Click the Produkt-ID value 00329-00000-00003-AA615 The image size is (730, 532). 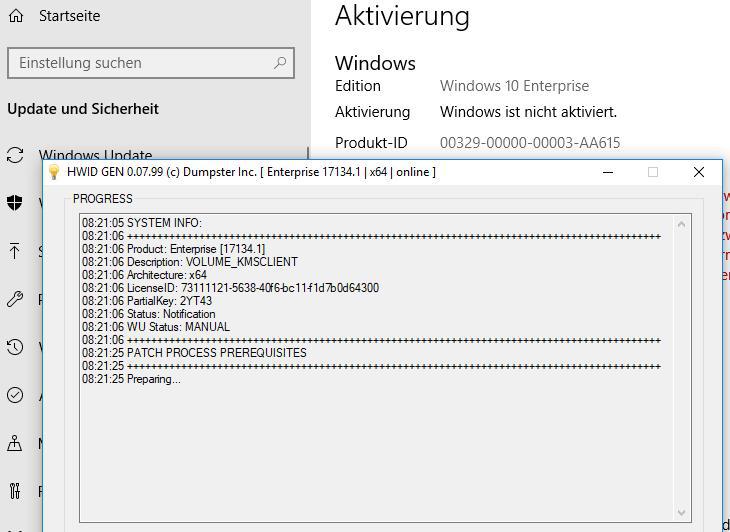pyautogui.click(x=530, y=142)
